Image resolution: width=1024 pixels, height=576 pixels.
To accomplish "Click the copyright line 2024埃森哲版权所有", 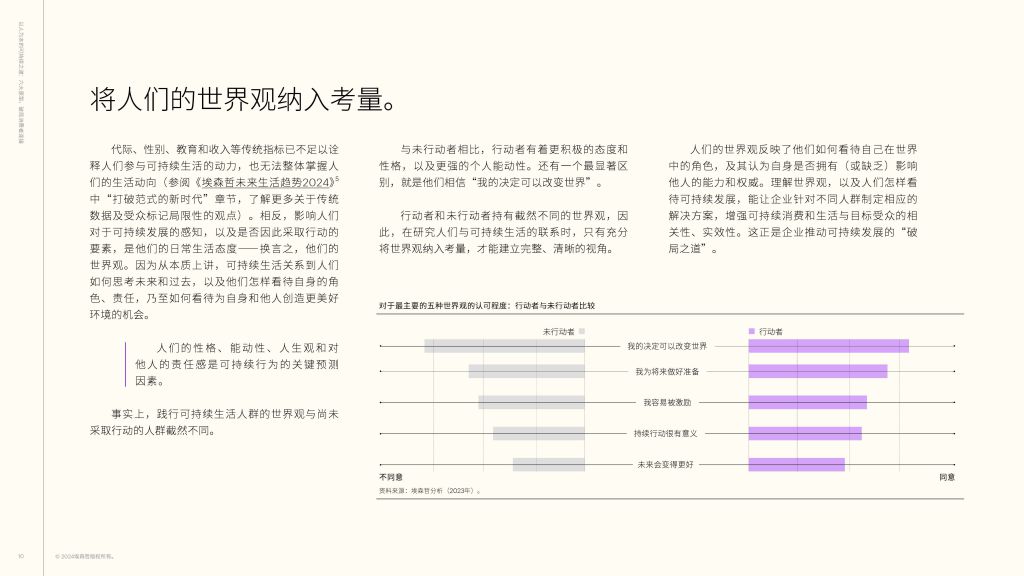I will point(85,556).
